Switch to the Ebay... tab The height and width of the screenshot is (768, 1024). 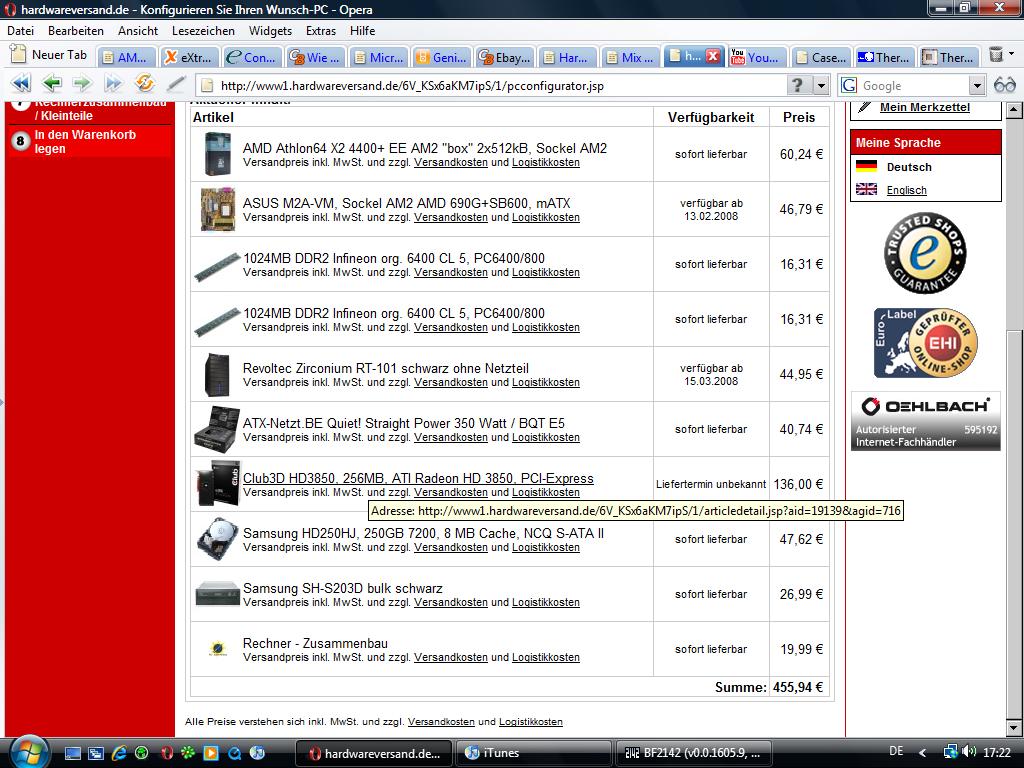[505, 57]
